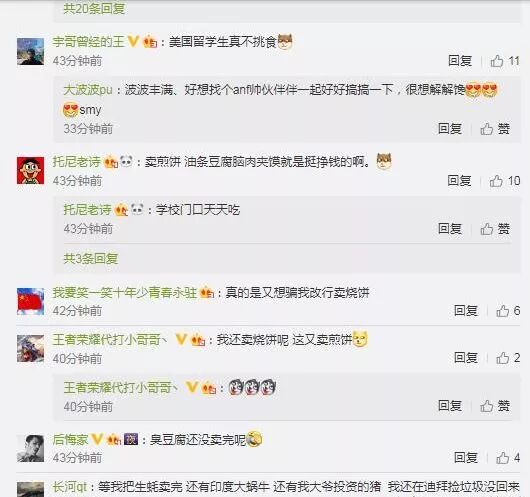Reply to 后悔家's comment
This screenshot has width=530, height=497.
click(x=466, y=457)
